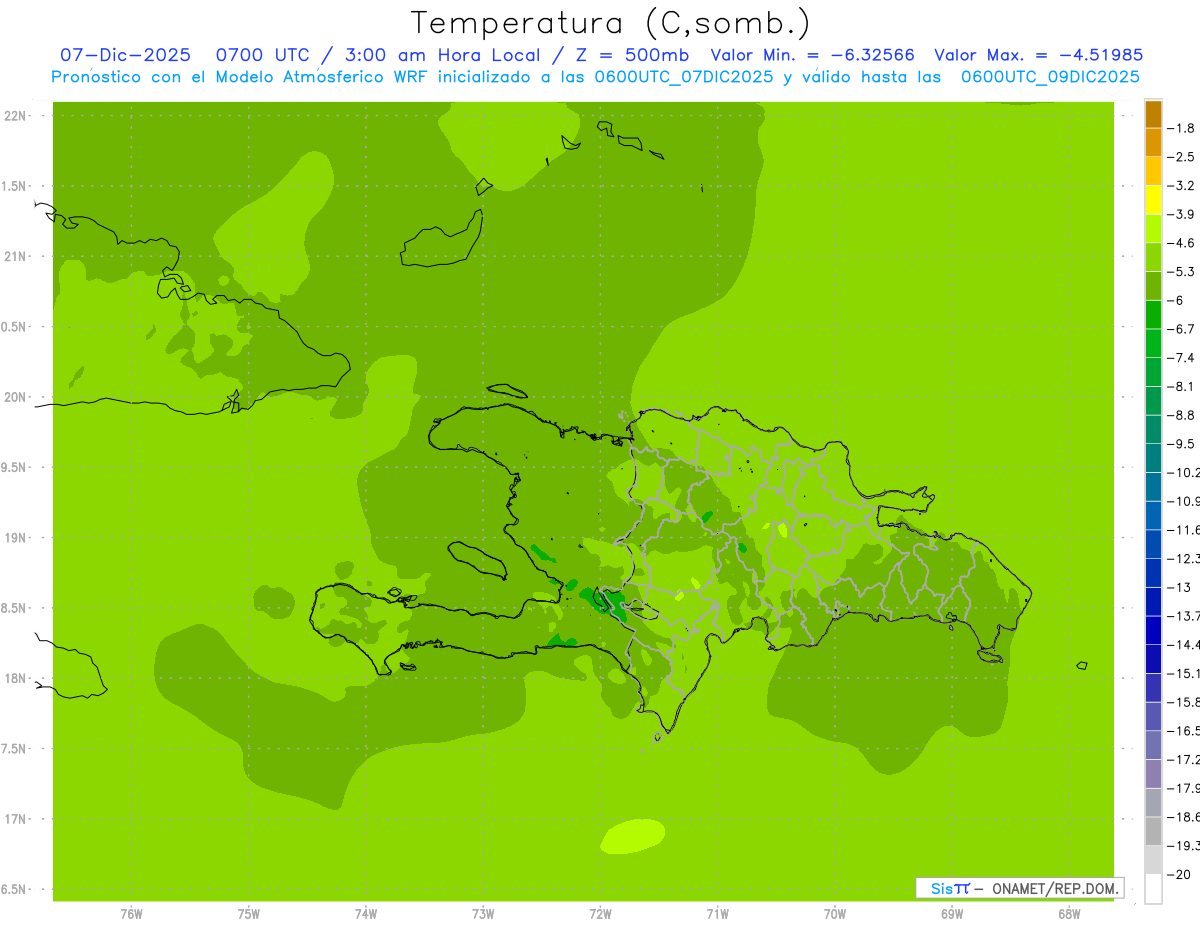Click the '0600UTC_09DIC2025' valid-until timestamp

(x=1049, y=77)
